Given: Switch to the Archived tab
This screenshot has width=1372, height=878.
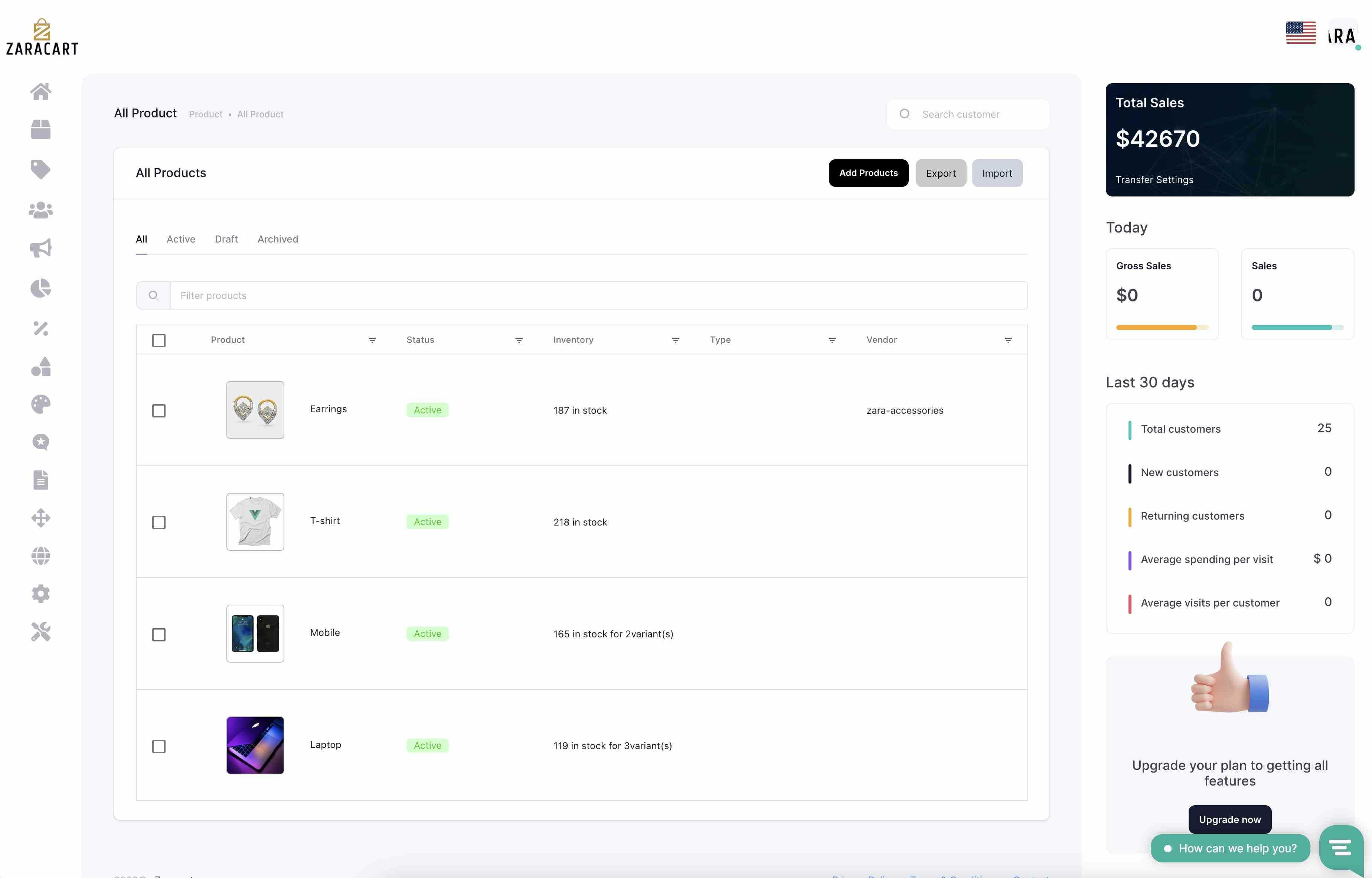Looking at the screenshot, I should click(277, 239).
